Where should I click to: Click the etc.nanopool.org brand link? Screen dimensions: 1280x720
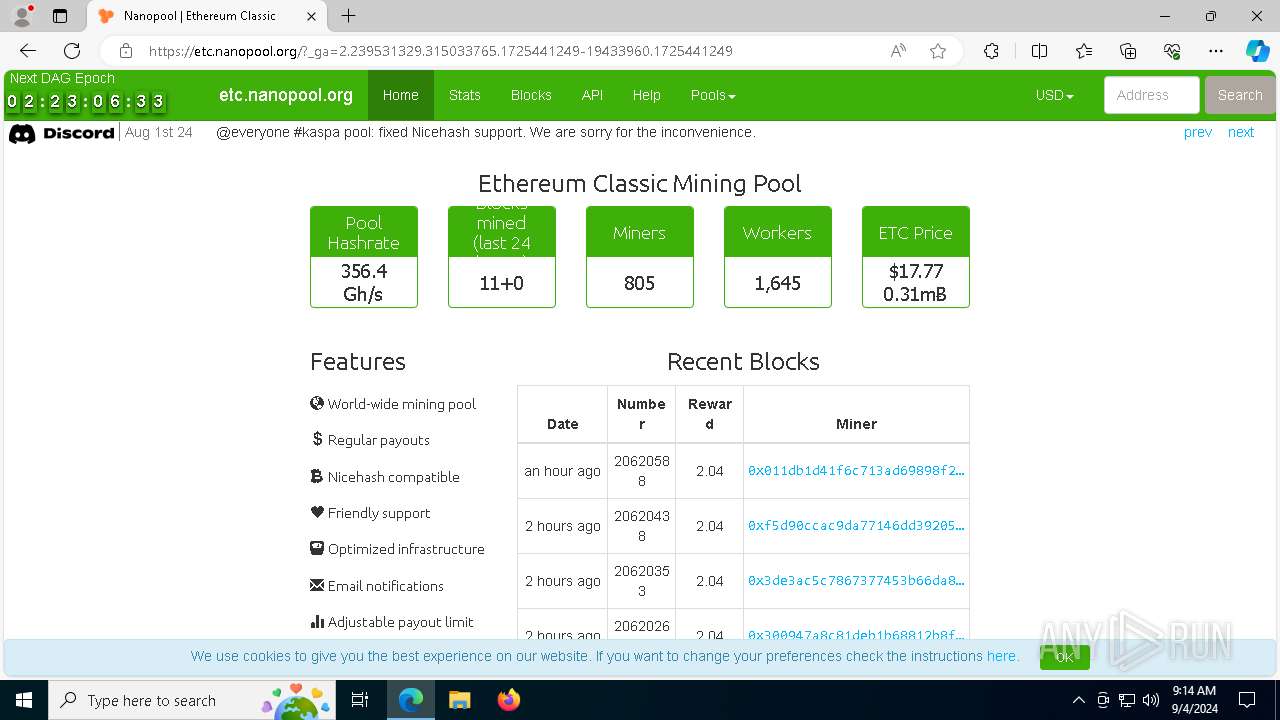click(x=286, y=95)
